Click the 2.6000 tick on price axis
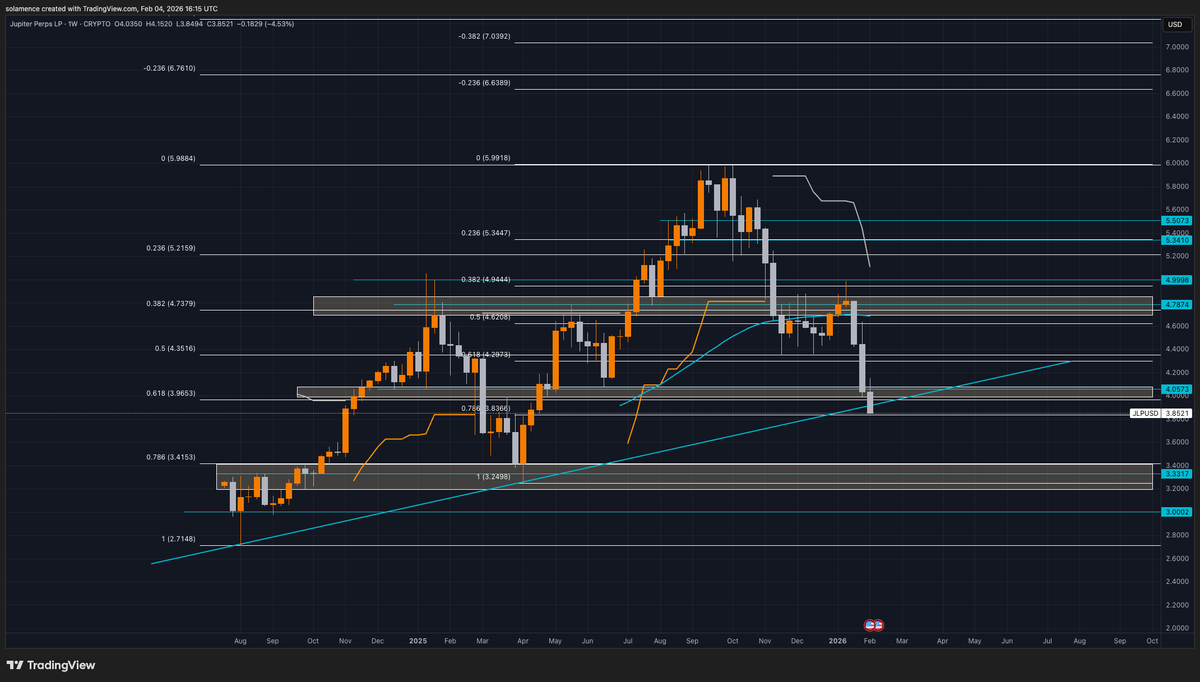Viewport: 1200px width, 682px height. pyautogui.click(x=1177, y=558)
